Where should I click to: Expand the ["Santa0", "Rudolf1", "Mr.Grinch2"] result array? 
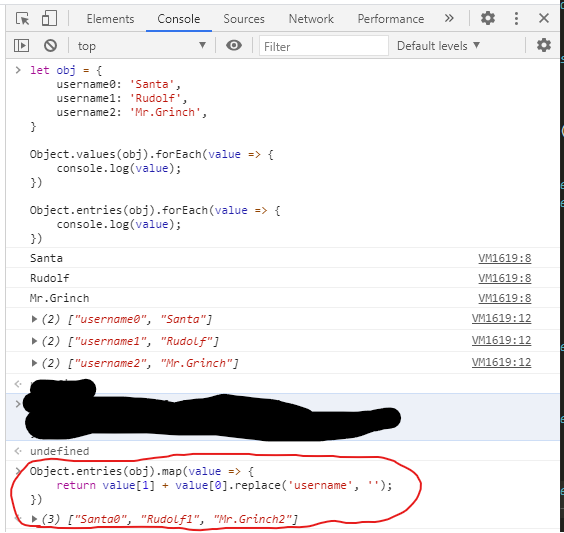point(34,519)
